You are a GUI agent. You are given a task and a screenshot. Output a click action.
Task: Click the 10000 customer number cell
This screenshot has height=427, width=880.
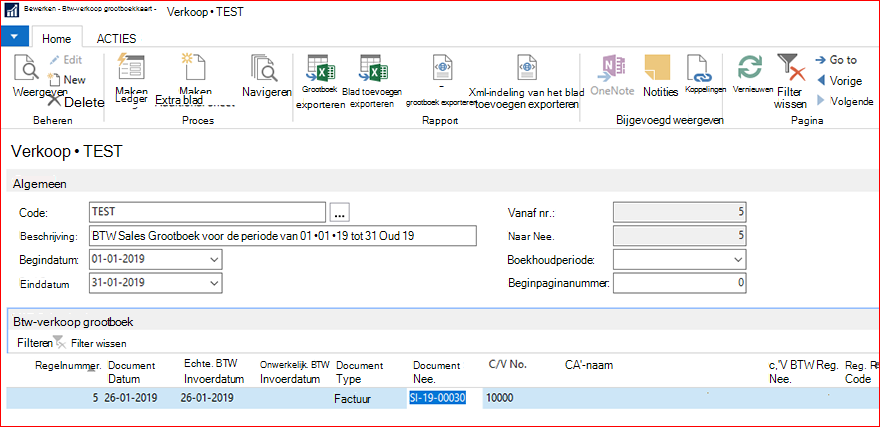(499, 398)
